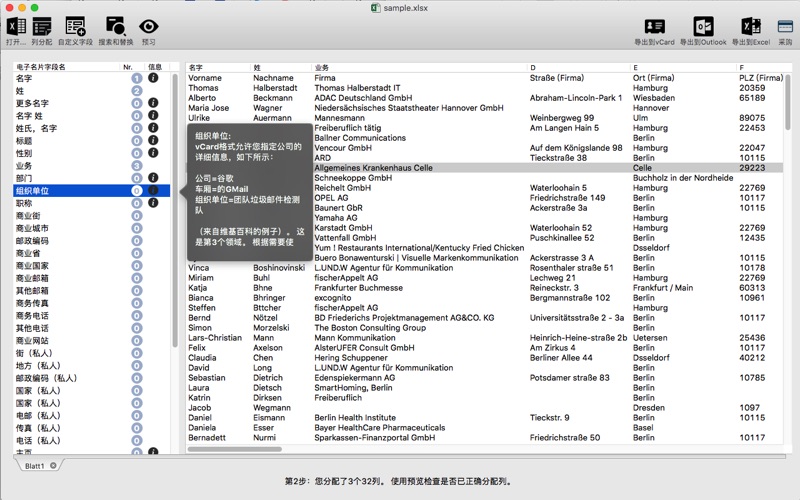Close the Blatt1 sheet tab

click(x=53, y=465)
